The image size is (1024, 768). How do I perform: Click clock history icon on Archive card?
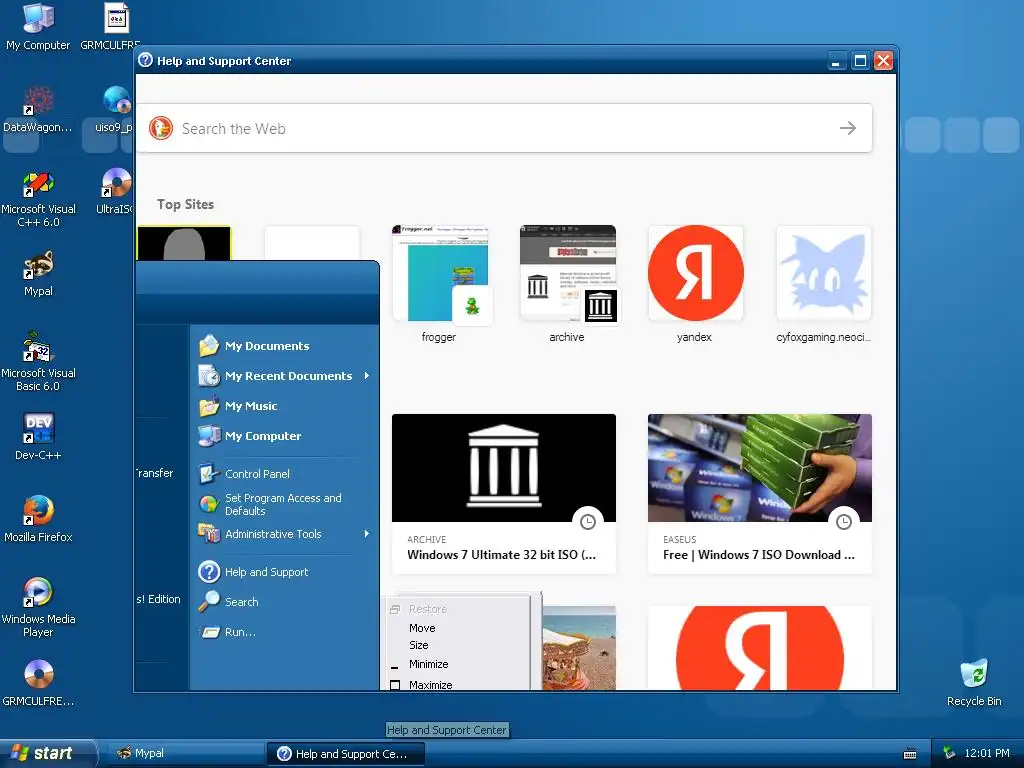[588, 522]
